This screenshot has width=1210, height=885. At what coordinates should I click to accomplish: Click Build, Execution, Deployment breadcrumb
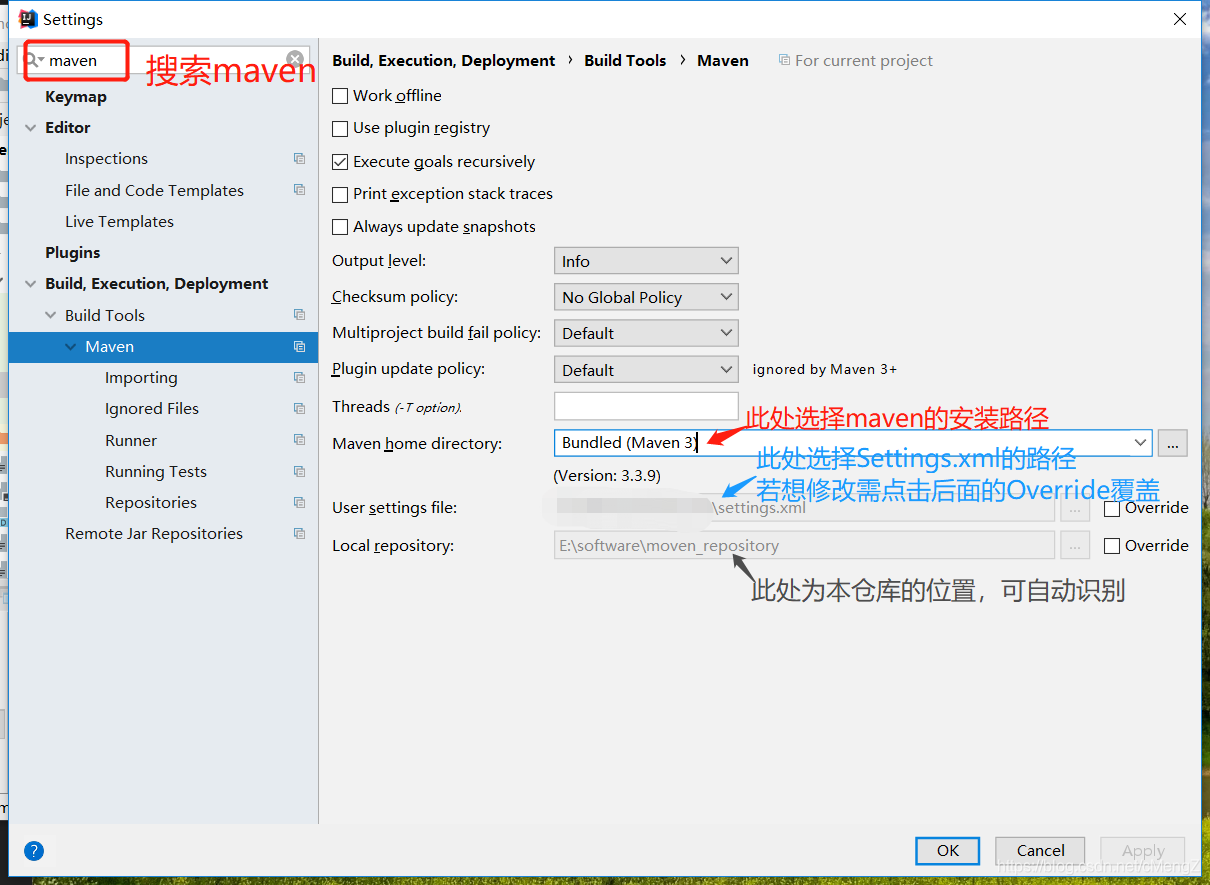(443, 60)
